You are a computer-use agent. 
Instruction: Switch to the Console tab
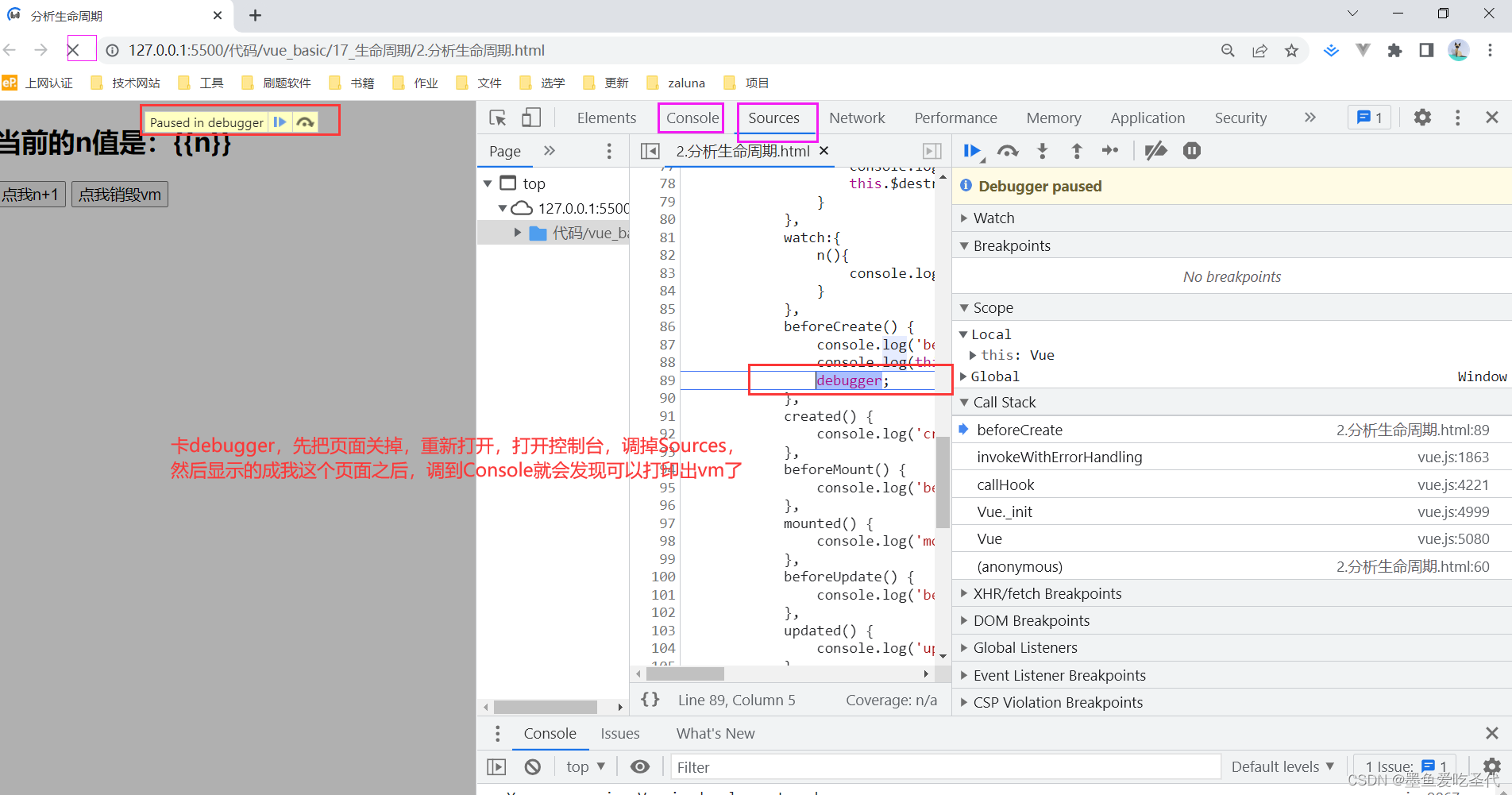coord(692,118)
